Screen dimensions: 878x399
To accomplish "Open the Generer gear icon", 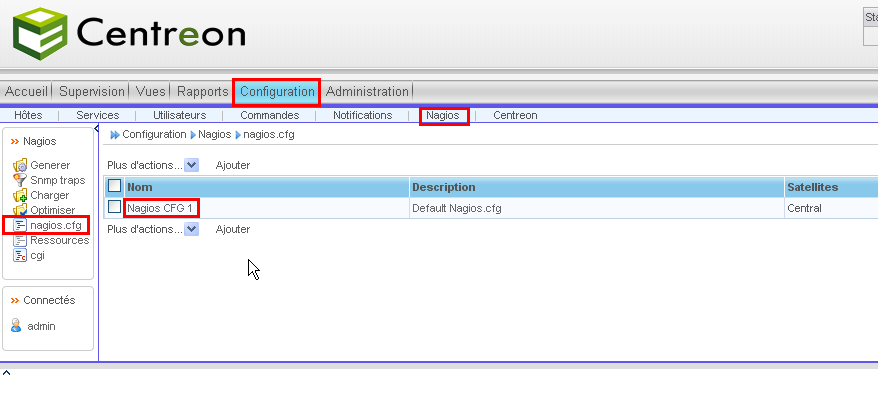I will pyautogui.click(x=20, y=166).
